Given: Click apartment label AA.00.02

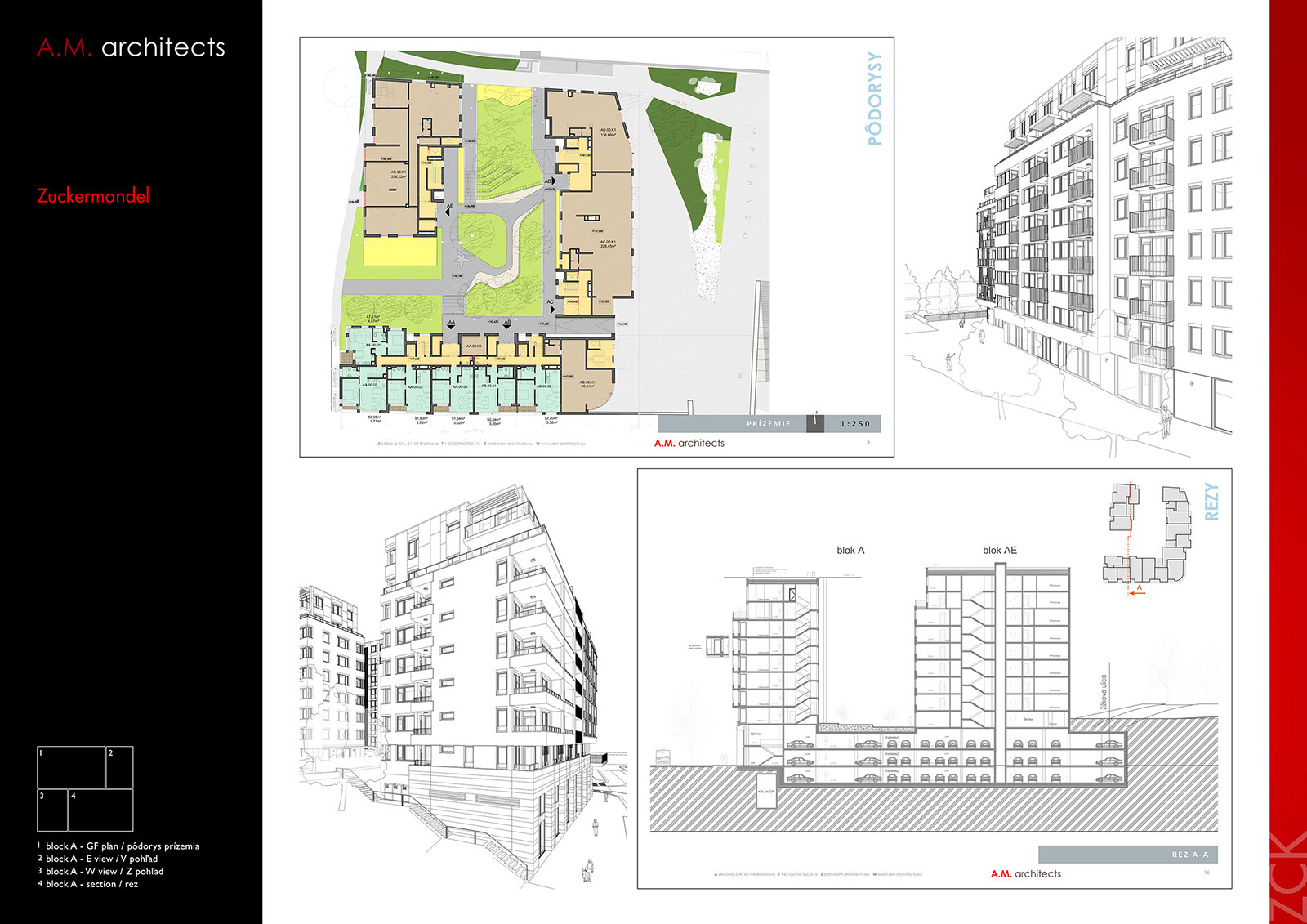Looking at the screenshot, I should coord(369,385).
